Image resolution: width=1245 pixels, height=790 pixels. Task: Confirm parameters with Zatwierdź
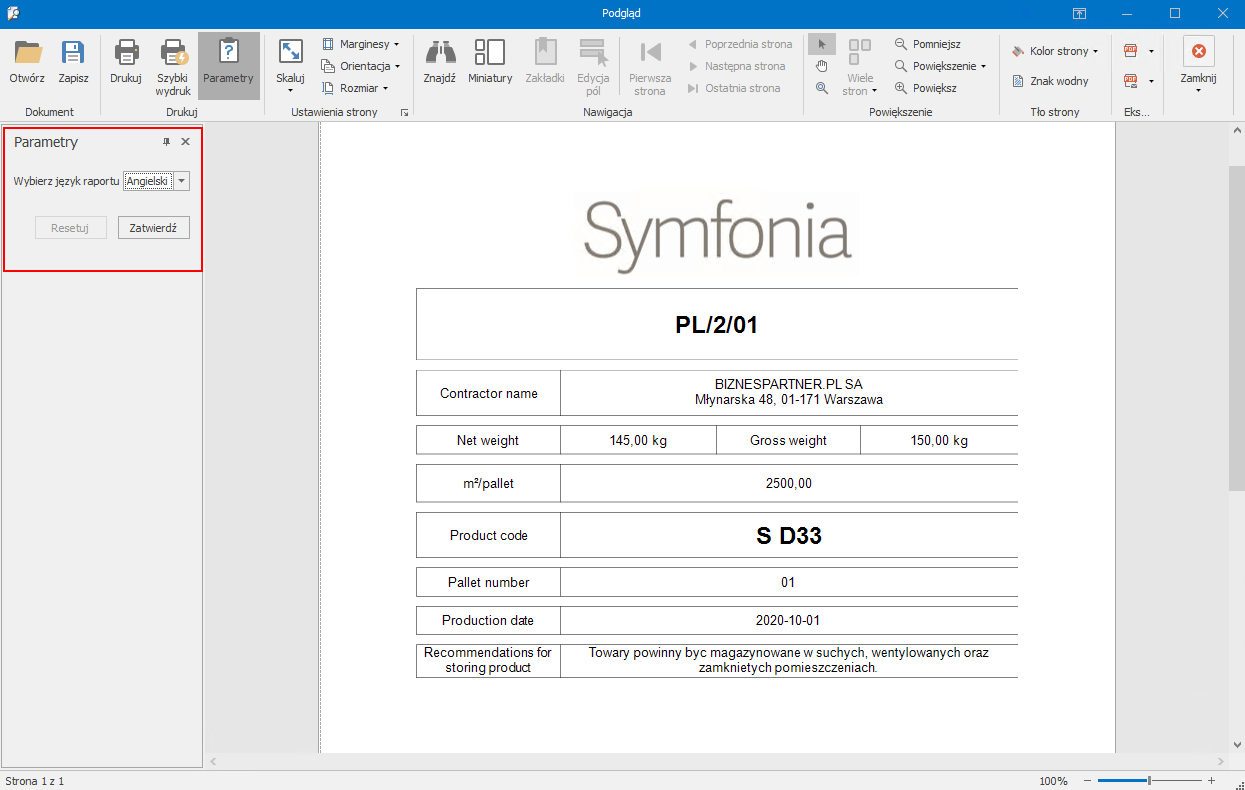click(x=154, y=228)
